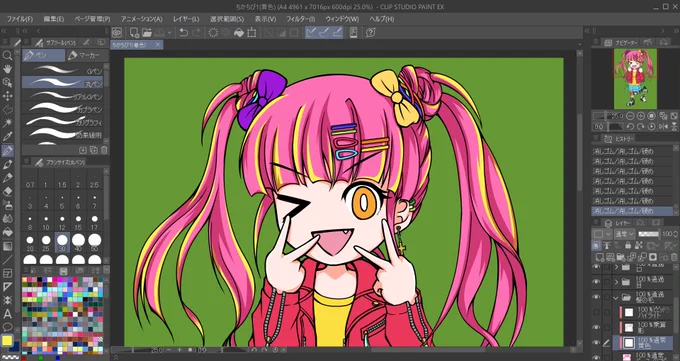Click the Redo arrow in command bar
Viewport: 680px width, 361px height.
tap(196, 33)
